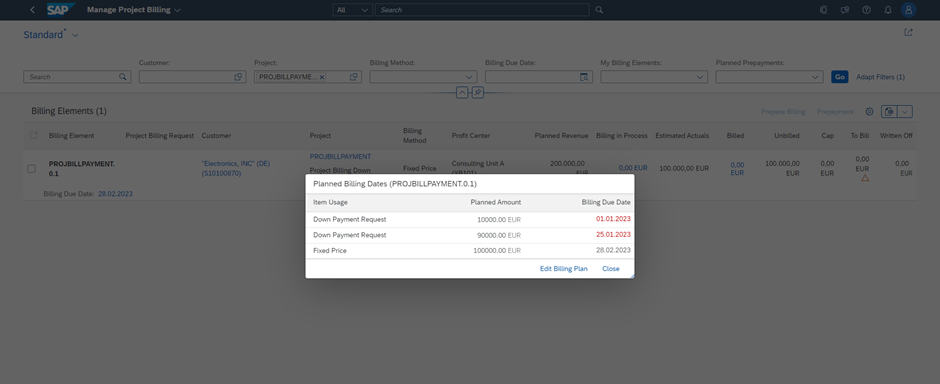940x384 pixels.
Task: Toggle select-all icon in table header
Action: click(x=34, y=135)
